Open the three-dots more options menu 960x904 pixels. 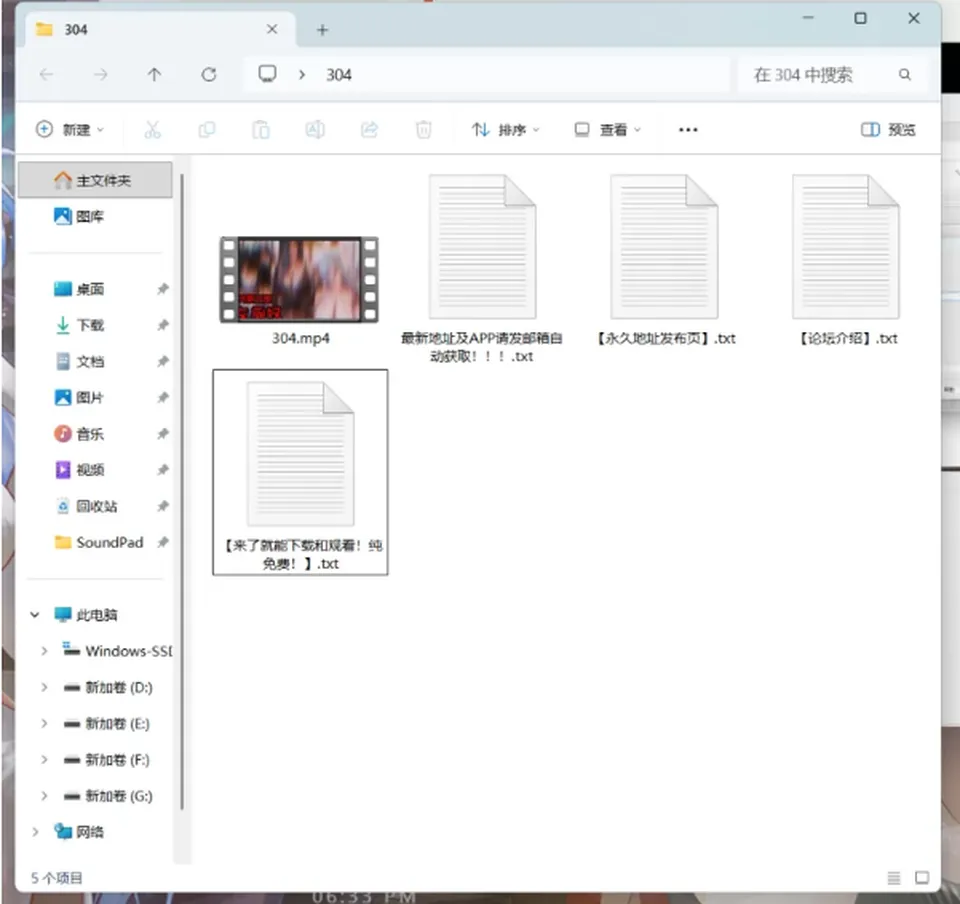click(x=688, y=130)
